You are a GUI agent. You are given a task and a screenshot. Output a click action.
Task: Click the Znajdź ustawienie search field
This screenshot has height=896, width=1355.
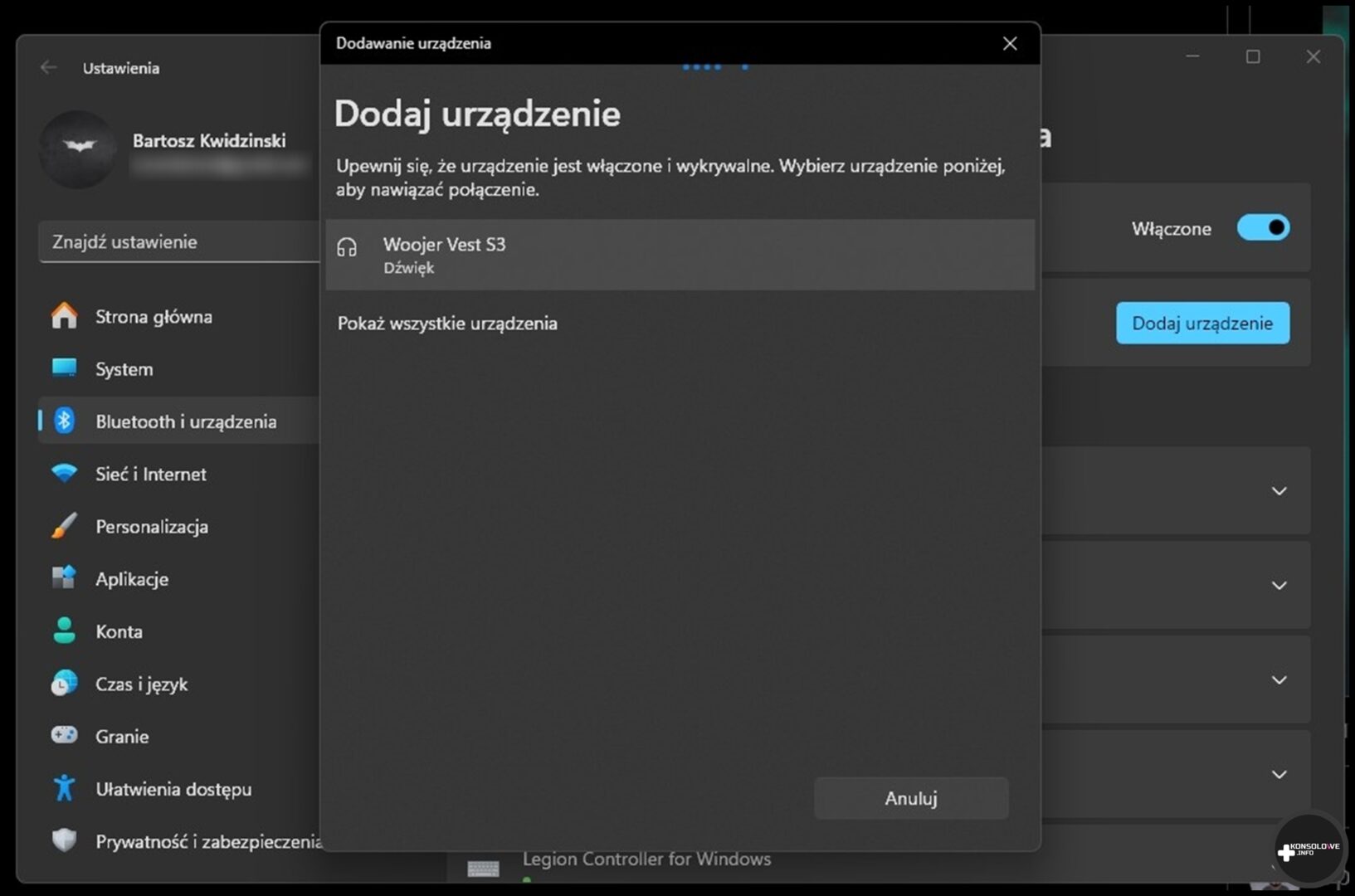click(x=178, y=242)
